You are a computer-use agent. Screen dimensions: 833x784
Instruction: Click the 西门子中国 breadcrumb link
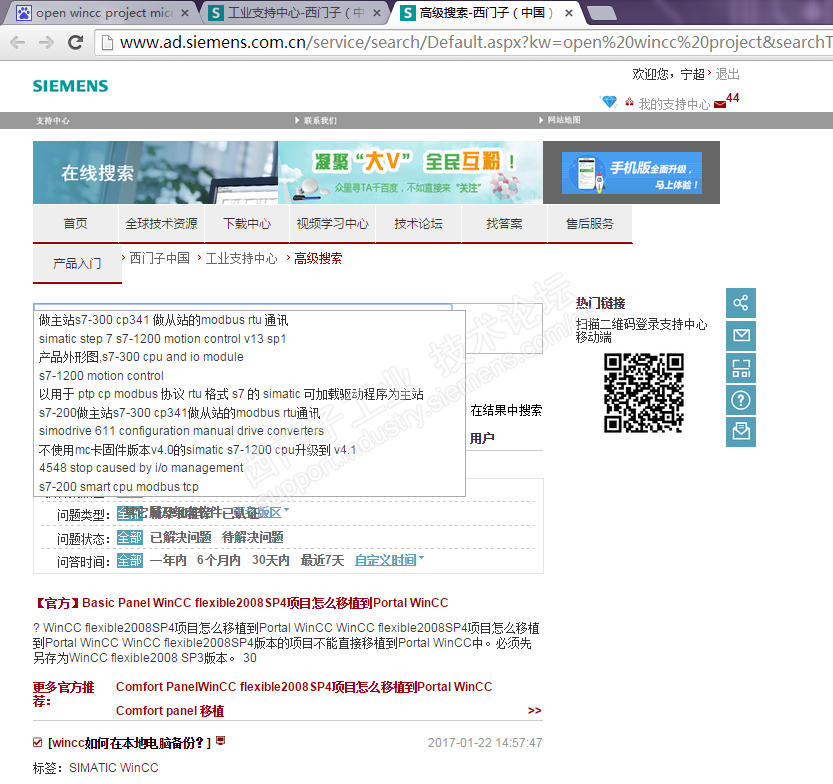click(x=159, y=258)
